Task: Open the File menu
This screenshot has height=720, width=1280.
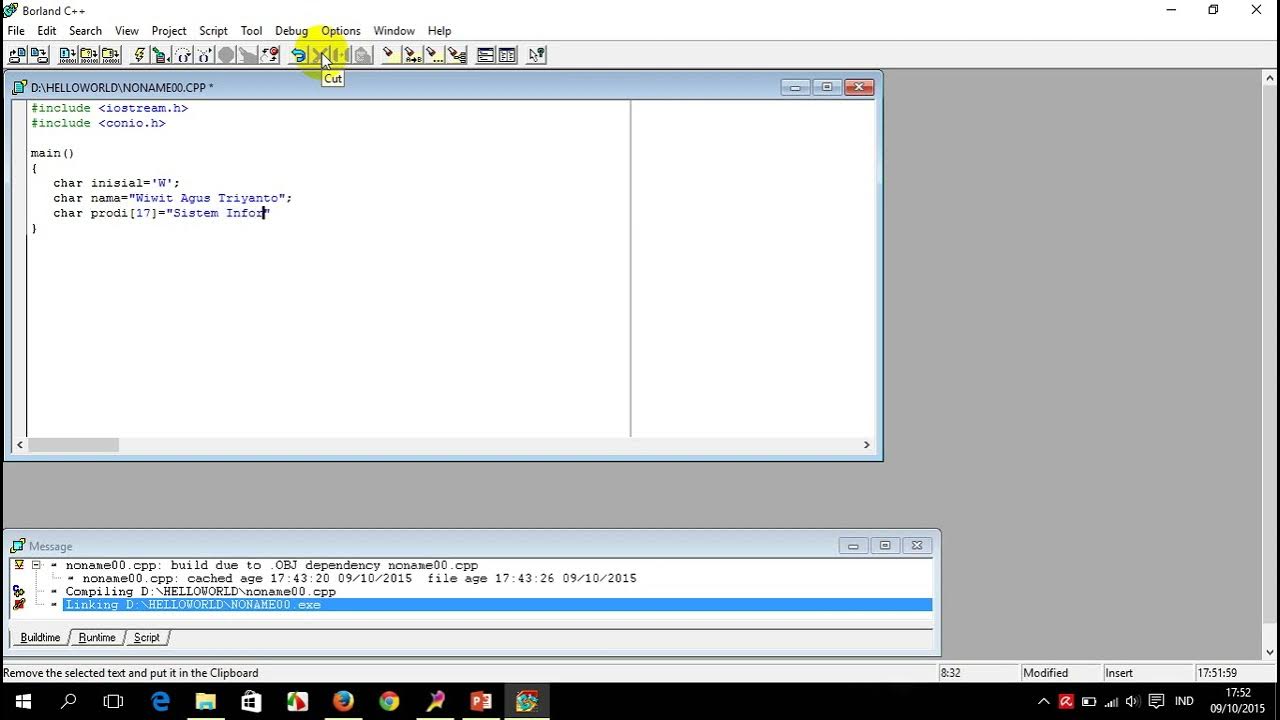Action: 16,31
